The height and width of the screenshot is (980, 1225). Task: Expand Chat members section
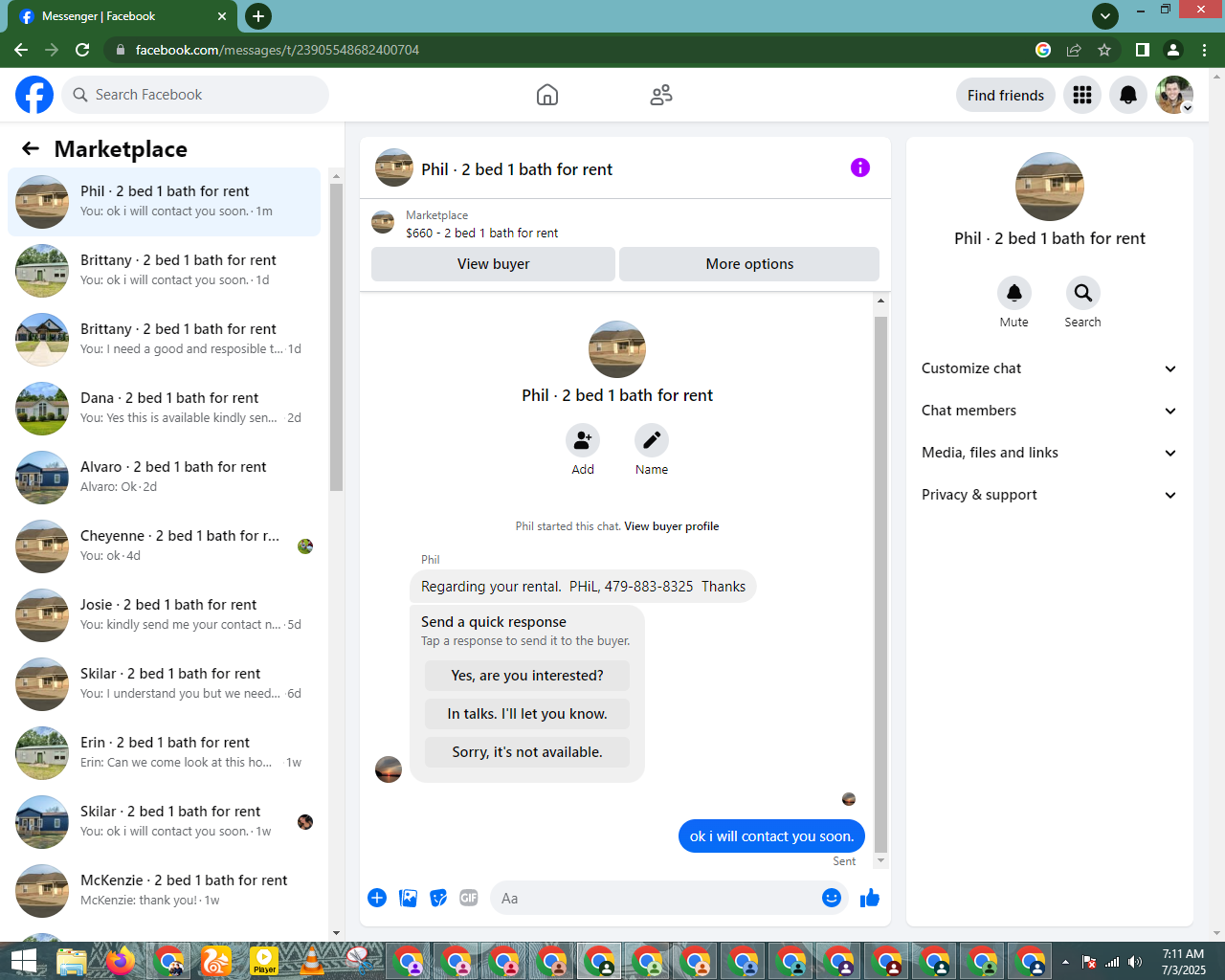click(1050, 411)
